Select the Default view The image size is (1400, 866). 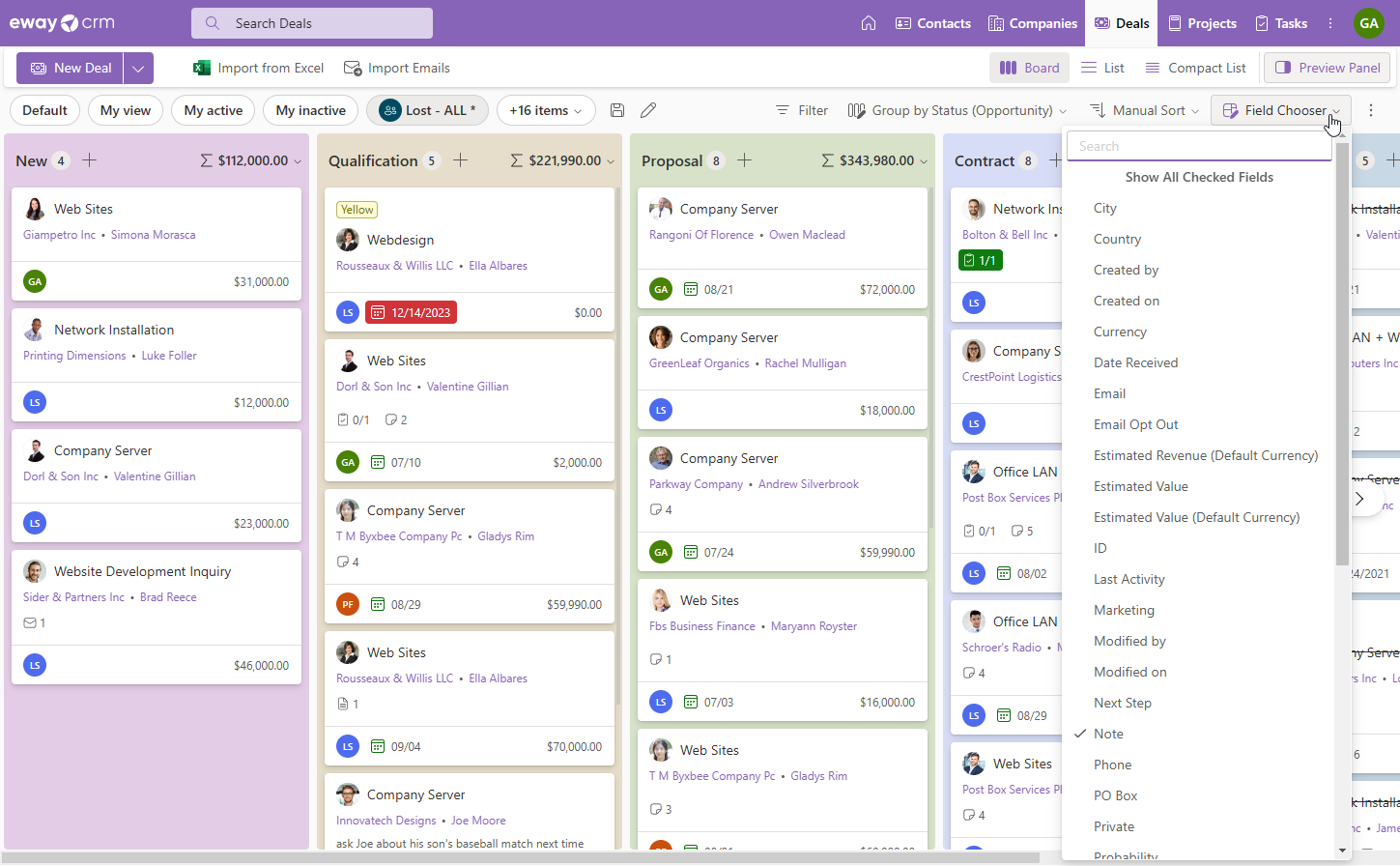pyautogui.click(x=44, y=110)
